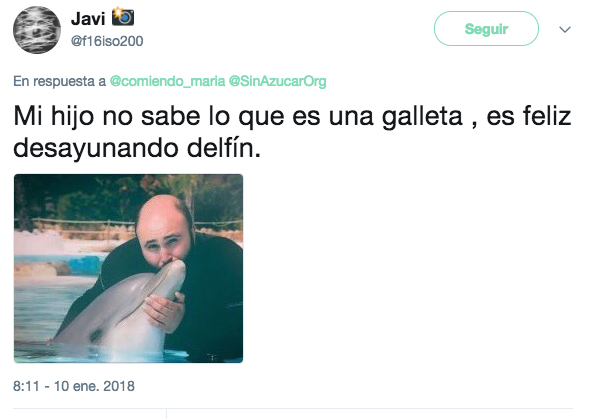Click the date 10 ene. 2018

coord(94,386)
